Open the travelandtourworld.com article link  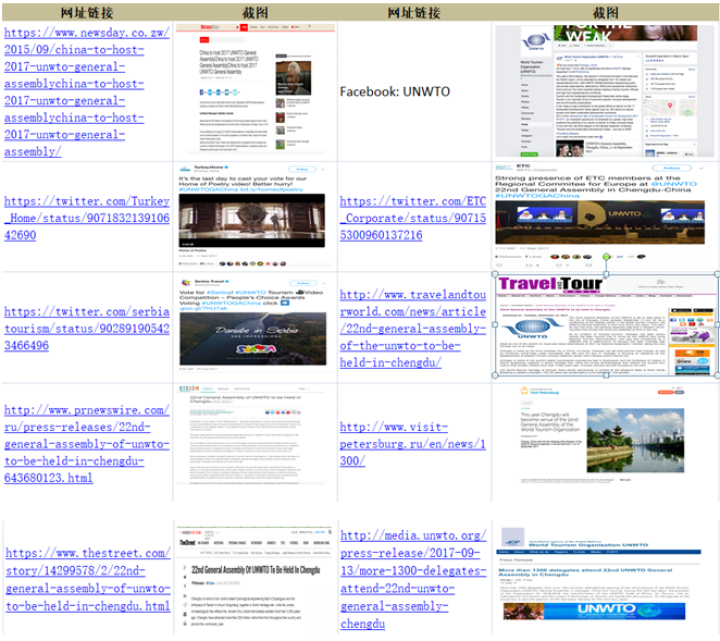pos(413,329)
